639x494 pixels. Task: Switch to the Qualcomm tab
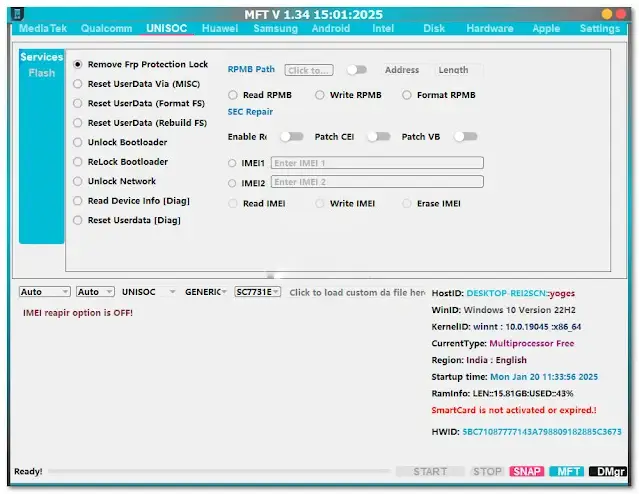[106, 28]
